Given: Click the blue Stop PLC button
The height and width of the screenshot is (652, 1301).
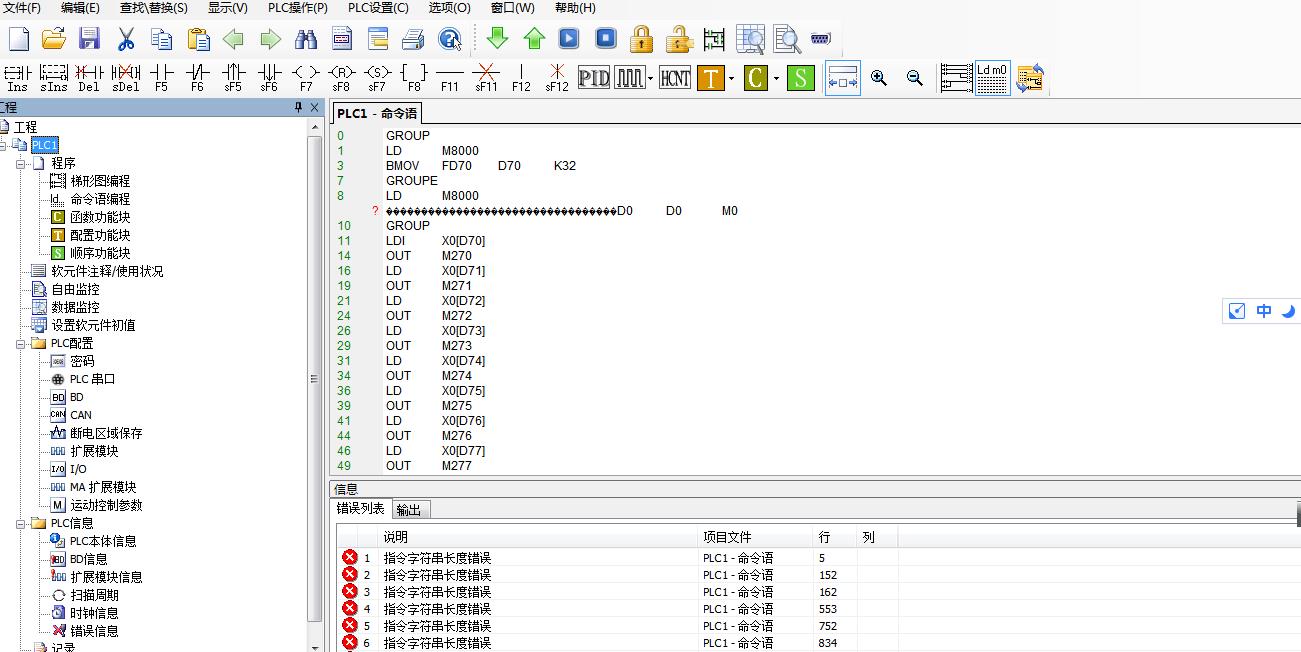Looking at the screenshot, I should (x=606, y=39).
